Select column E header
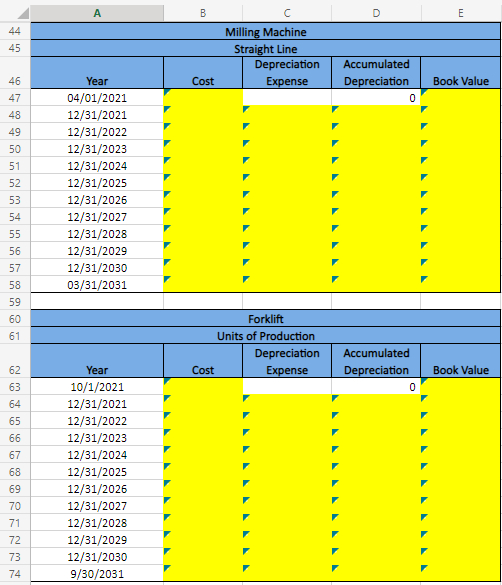The image size is (502, 585). 461,13
